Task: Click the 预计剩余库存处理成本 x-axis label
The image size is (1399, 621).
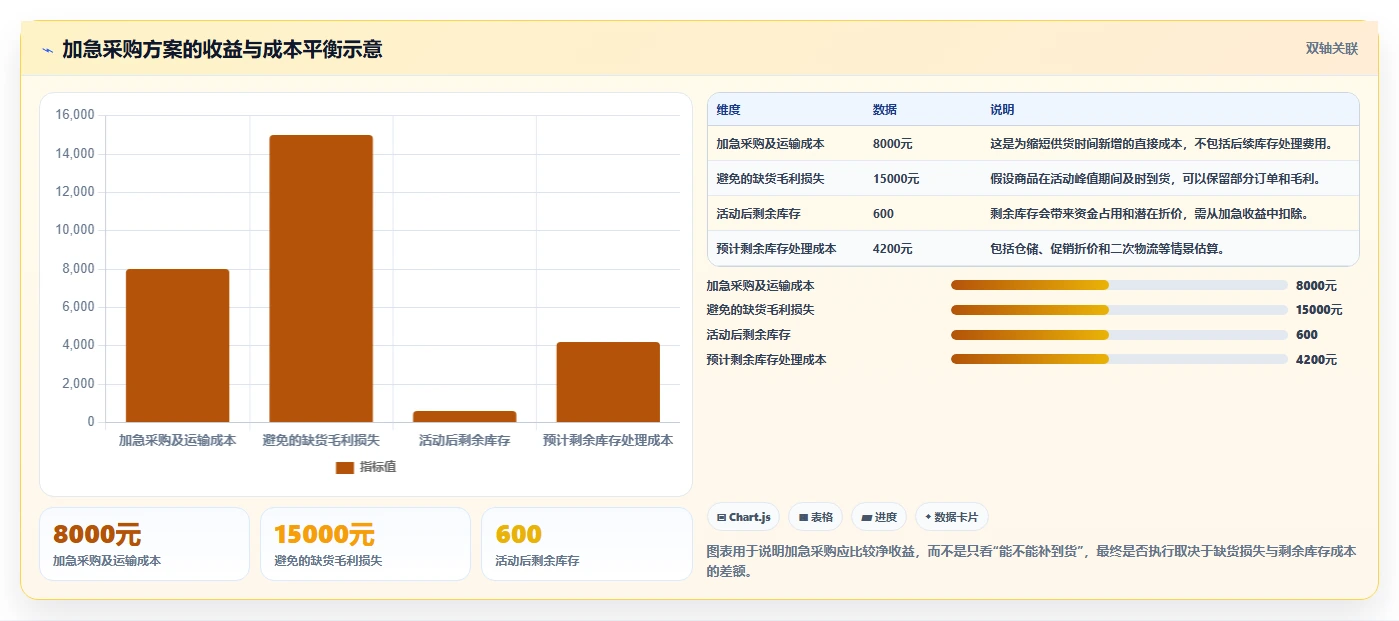Action: (608, 440)
